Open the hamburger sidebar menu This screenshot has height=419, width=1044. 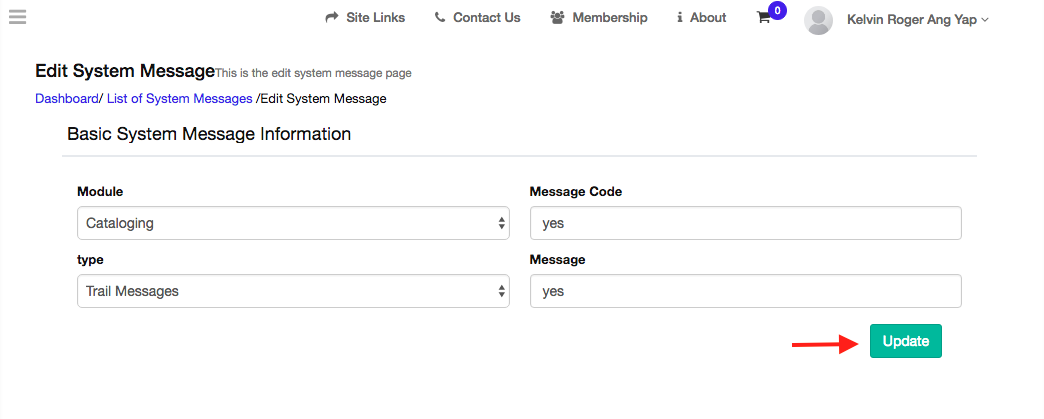click(17, 17)
